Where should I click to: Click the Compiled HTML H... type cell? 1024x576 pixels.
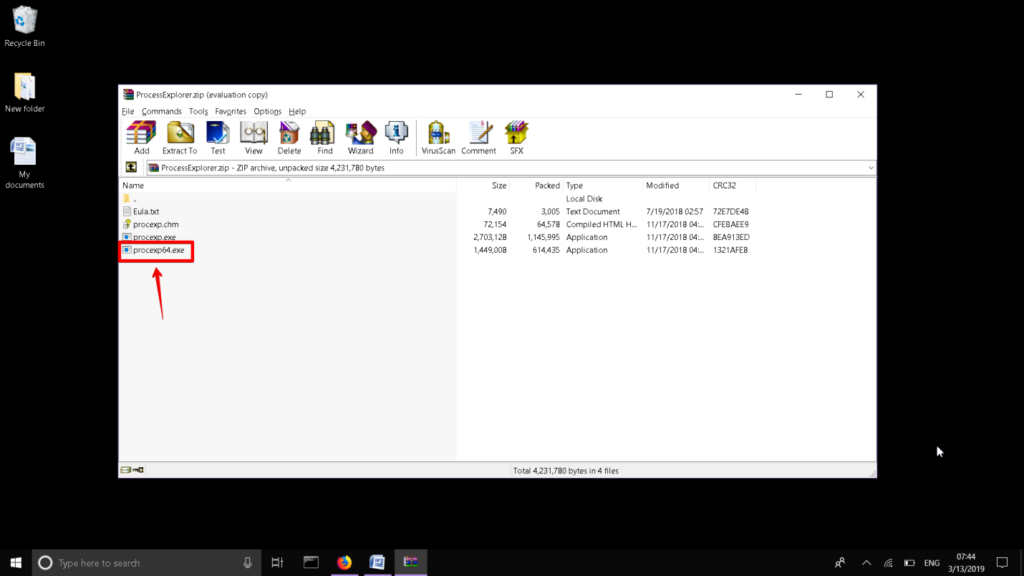601,224
